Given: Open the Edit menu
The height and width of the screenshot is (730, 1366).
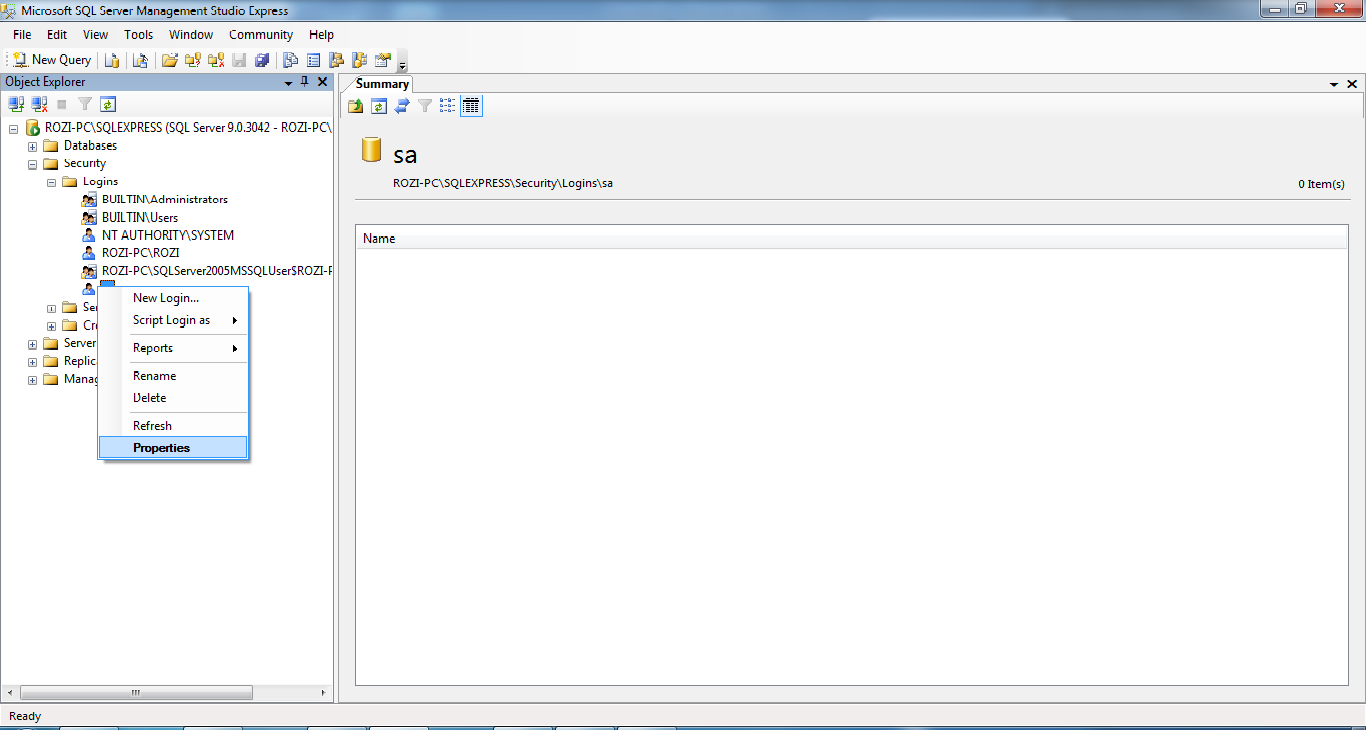Looking at the screenshot, I should (x=57, y=35).
